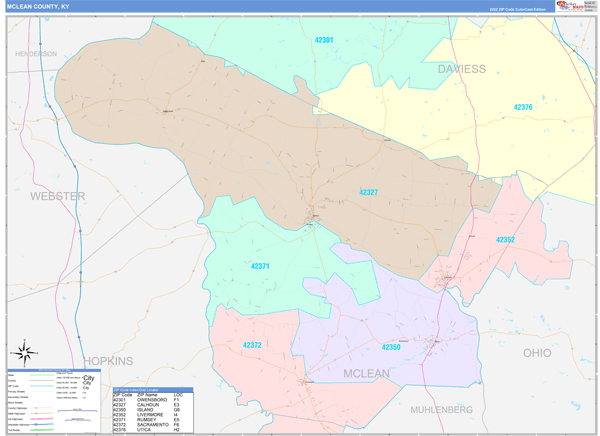Click the Webster county label

(x=57, y=196)
